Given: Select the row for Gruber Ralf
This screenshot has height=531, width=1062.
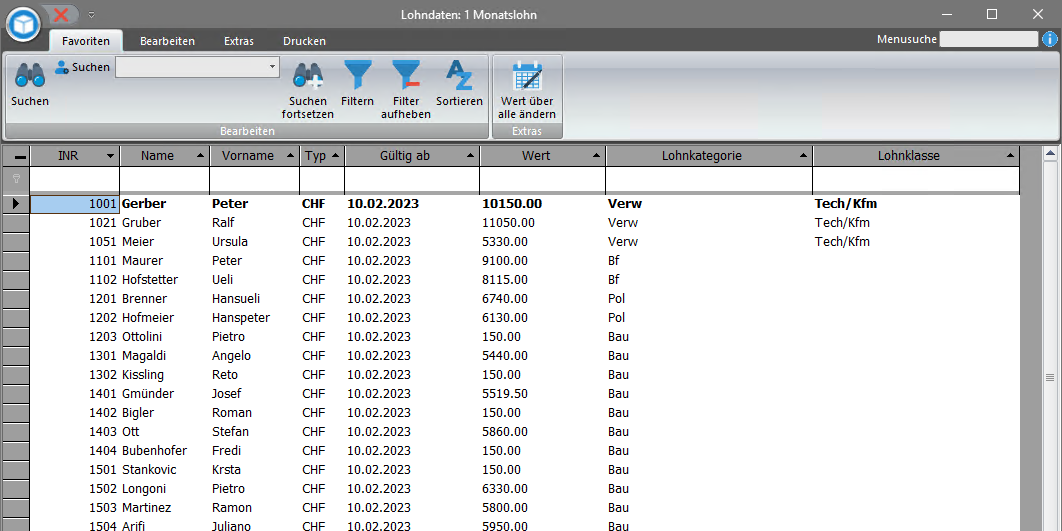Looking at the screenshot, I should point(140,223).
